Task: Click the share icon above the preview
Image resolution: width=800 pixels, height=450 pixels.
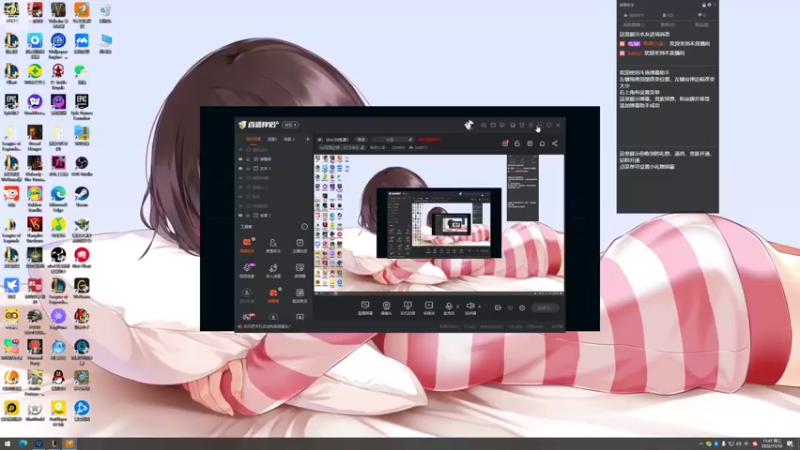Action: pyautogui.click(x=554, y=143)
